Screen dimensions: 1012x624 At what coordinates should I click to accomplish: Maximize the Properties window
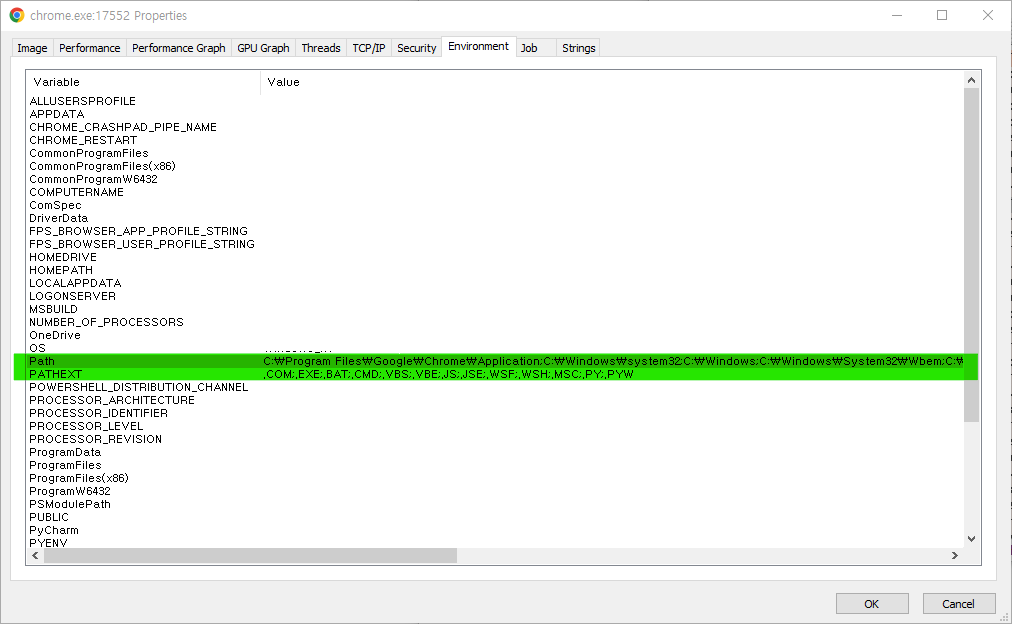(942, 15)
